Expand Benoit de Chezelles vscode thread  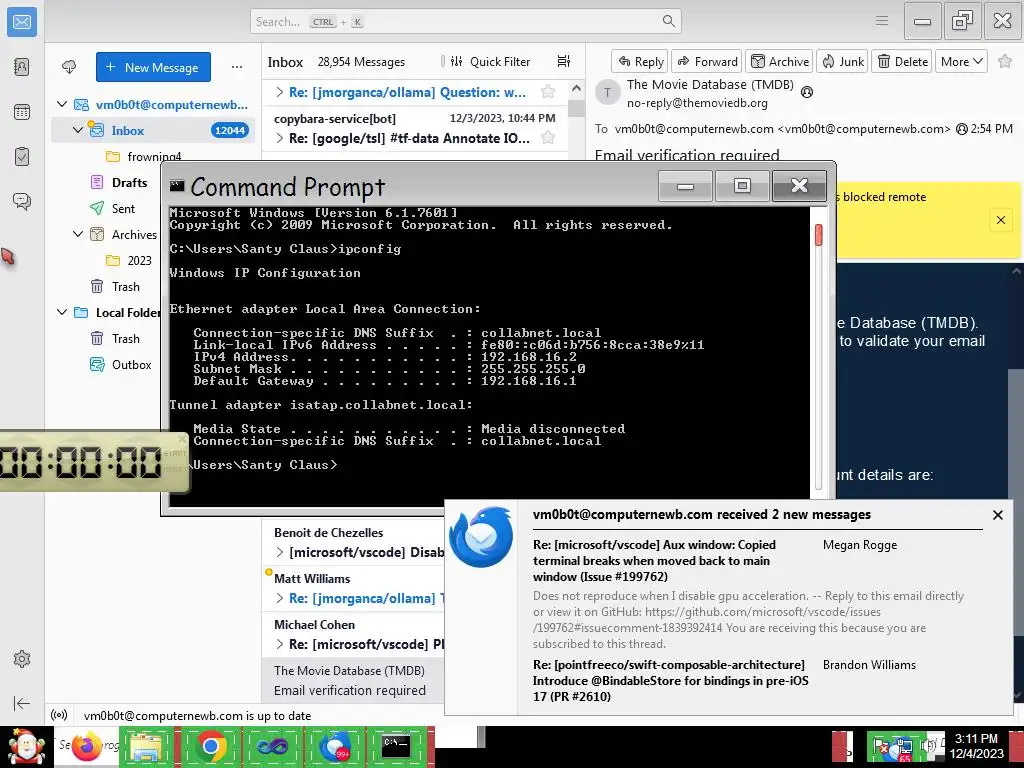pyautogui.click(x=280, y=552)
